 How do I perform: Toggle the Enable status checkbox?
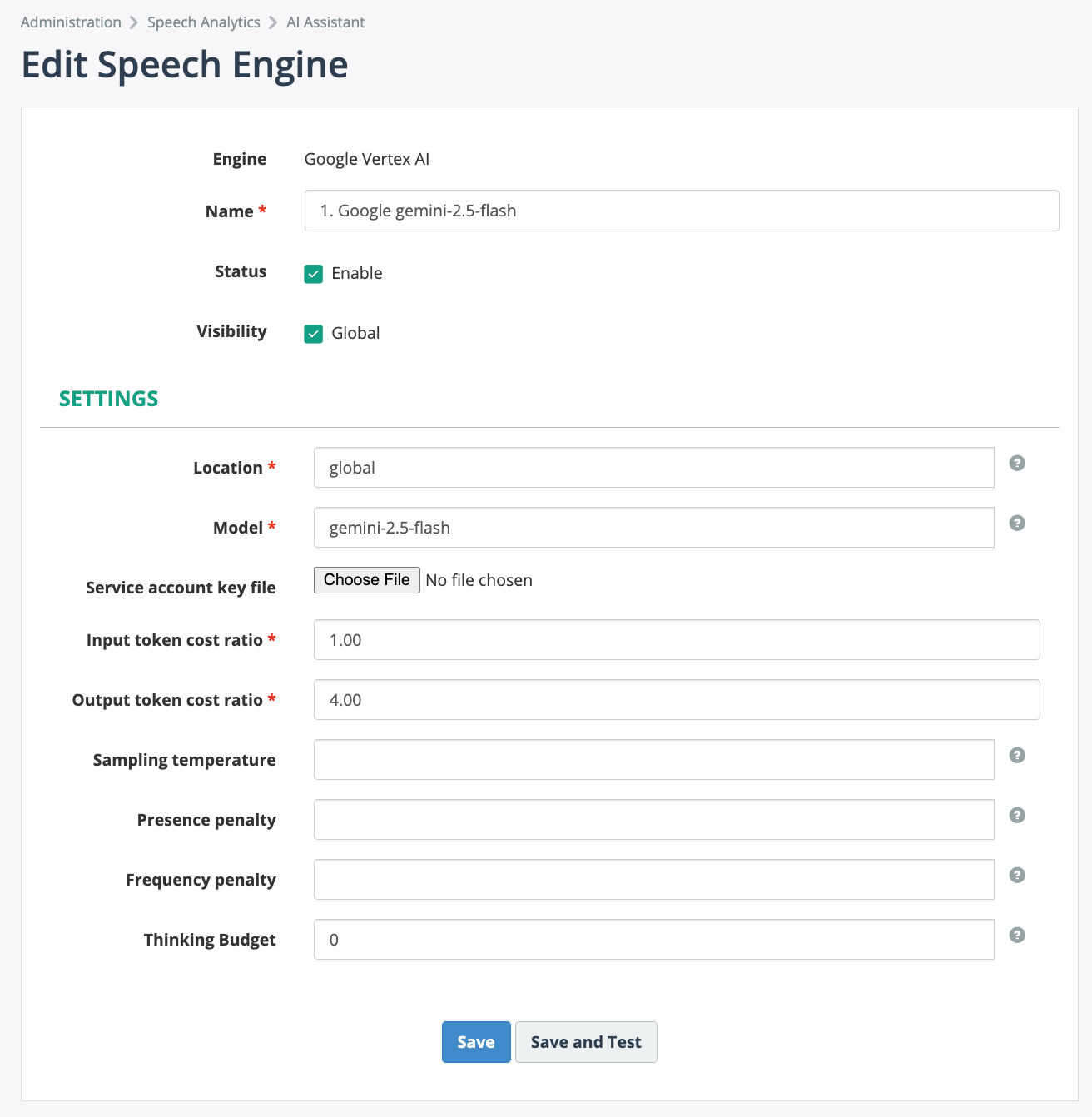click(314, 274)
